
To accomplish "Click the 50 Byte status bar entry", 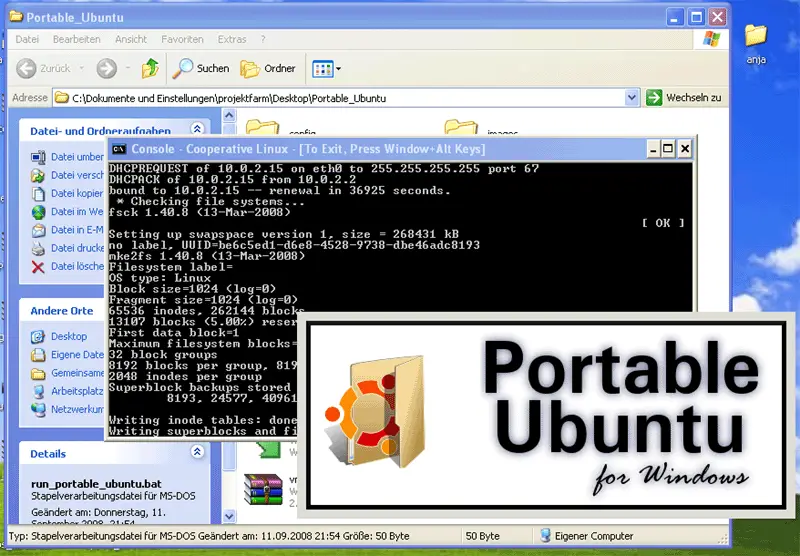I will pos(483,536).
